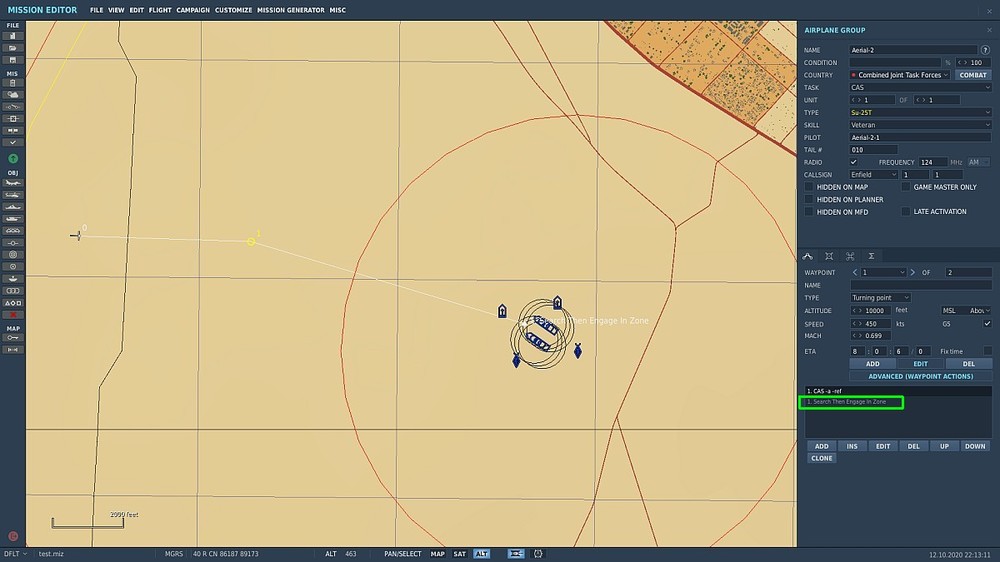
Task: Open the Summary sigma tab
Action: click(871, 256)
